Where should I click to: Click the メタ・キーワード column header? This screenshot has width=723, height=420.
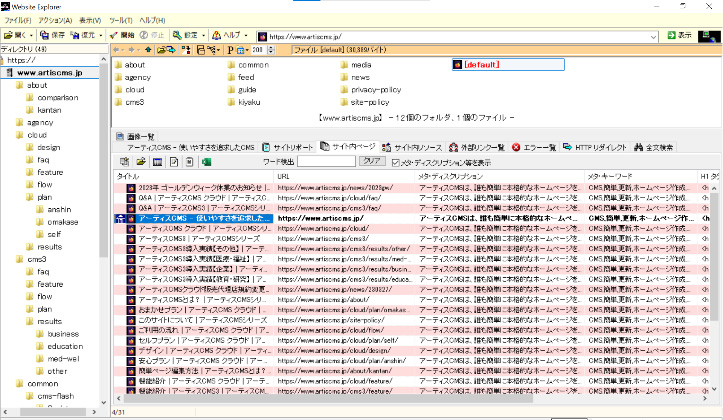point(640,176)
